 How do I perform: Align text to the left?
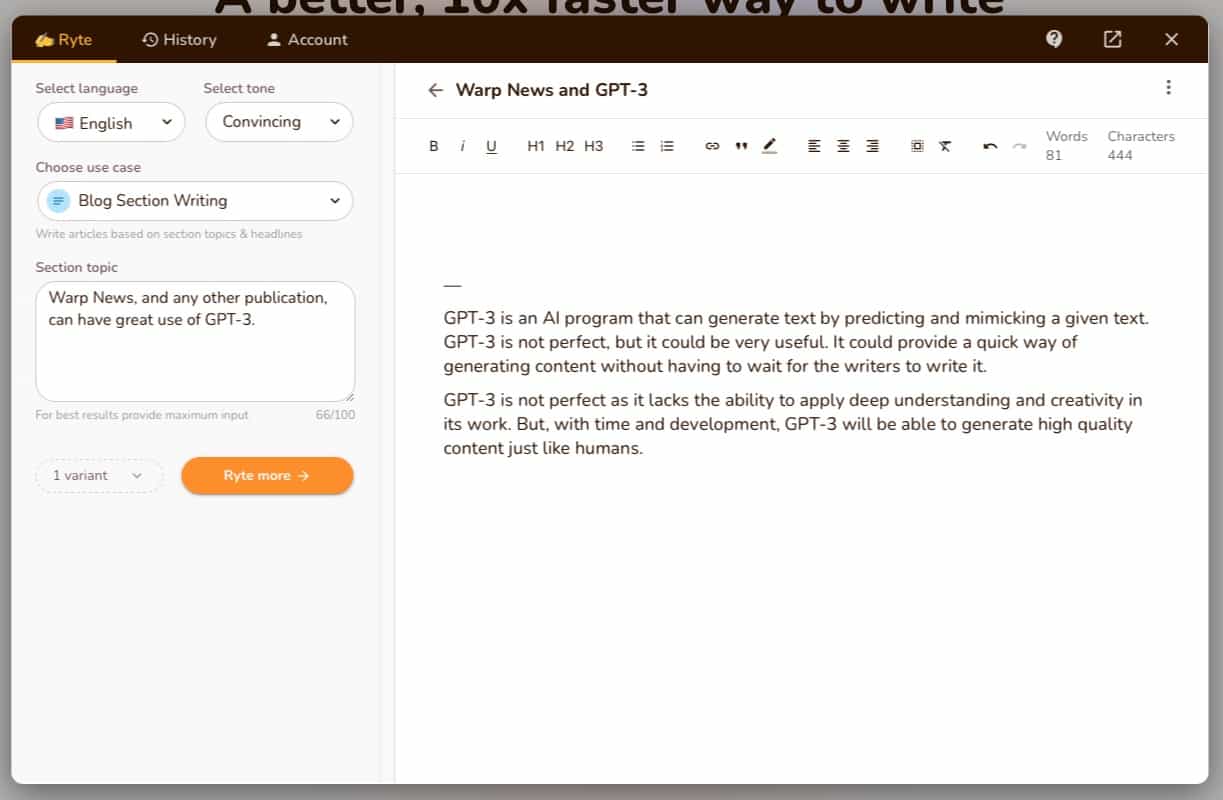point(814,146)
